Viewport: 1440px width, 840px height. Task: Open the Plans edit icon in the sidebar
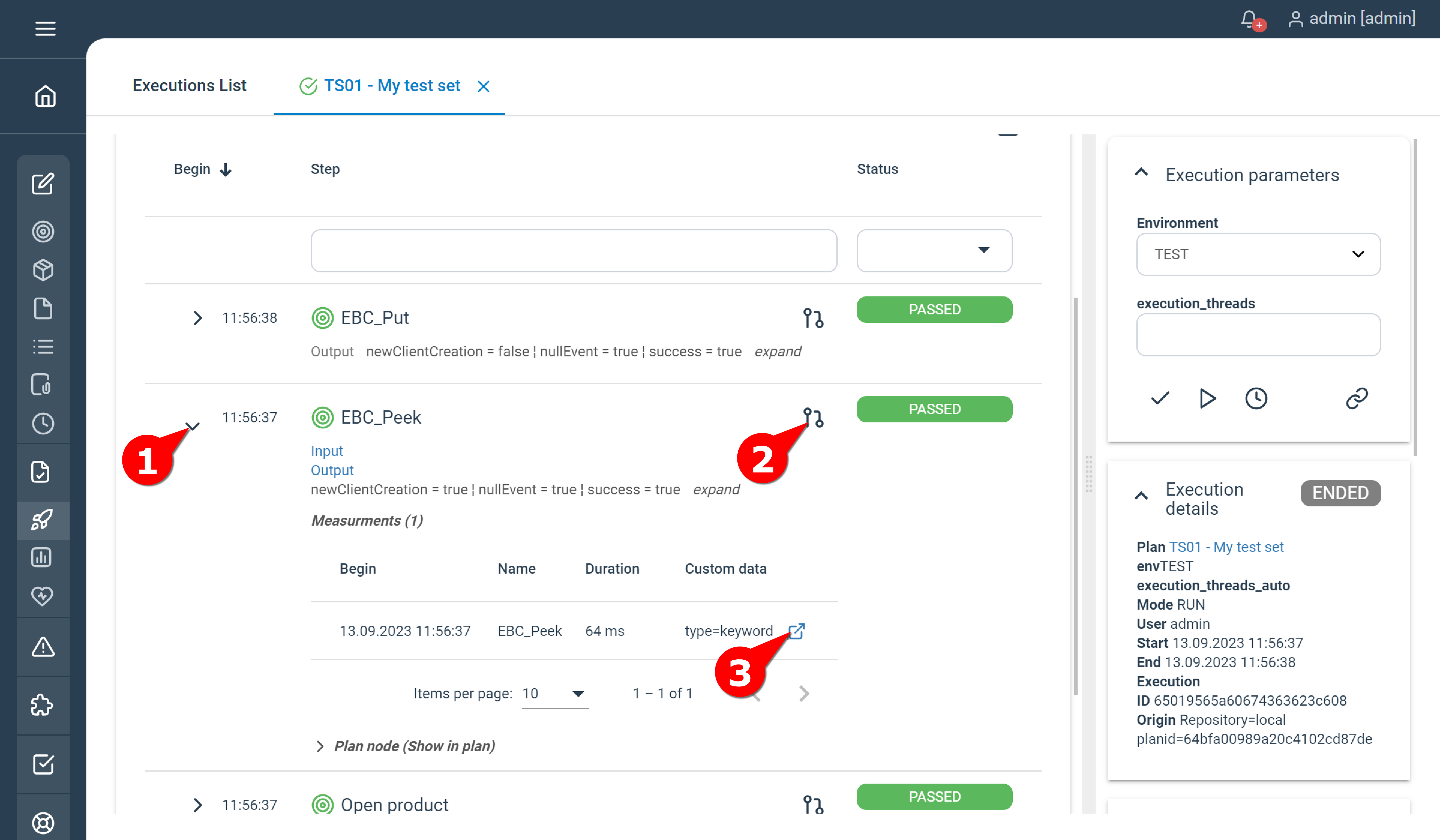pos(43,184)
